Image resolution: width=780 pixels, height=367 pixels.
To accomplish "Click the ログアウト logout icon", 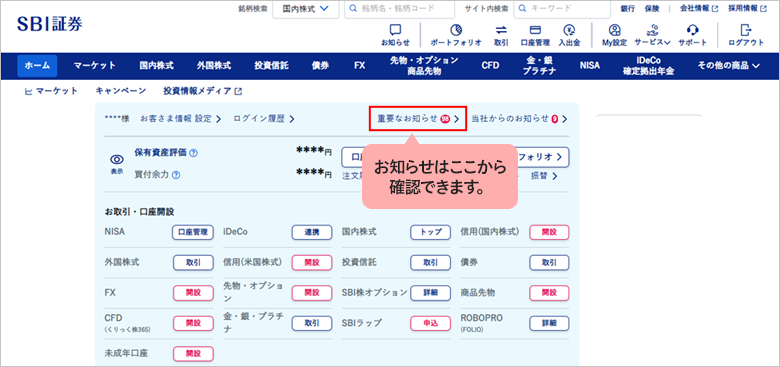I will click(x=746, y=35).
